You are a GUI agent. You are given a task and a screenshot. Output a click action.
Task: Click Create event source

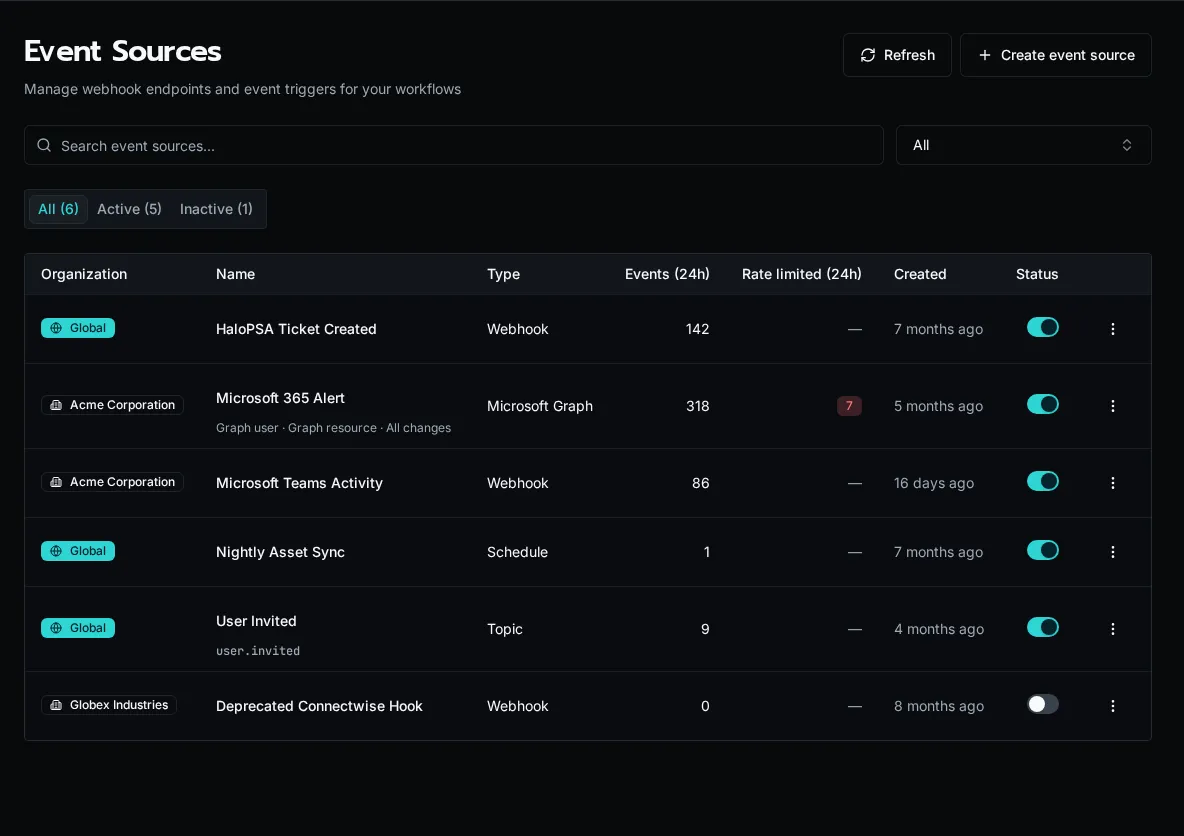point(1056,55)
